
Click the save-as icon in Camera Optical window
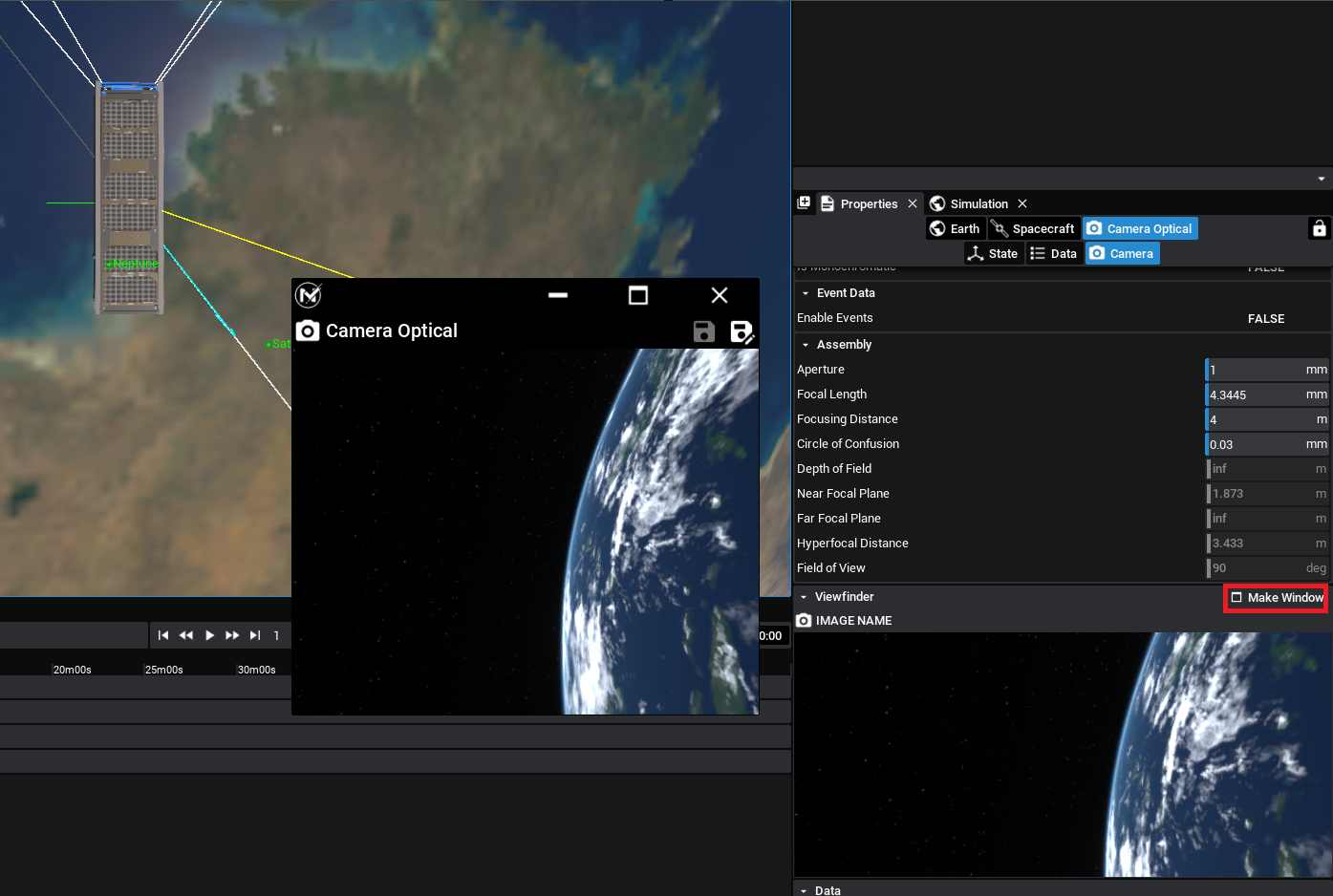coord(742,331)
